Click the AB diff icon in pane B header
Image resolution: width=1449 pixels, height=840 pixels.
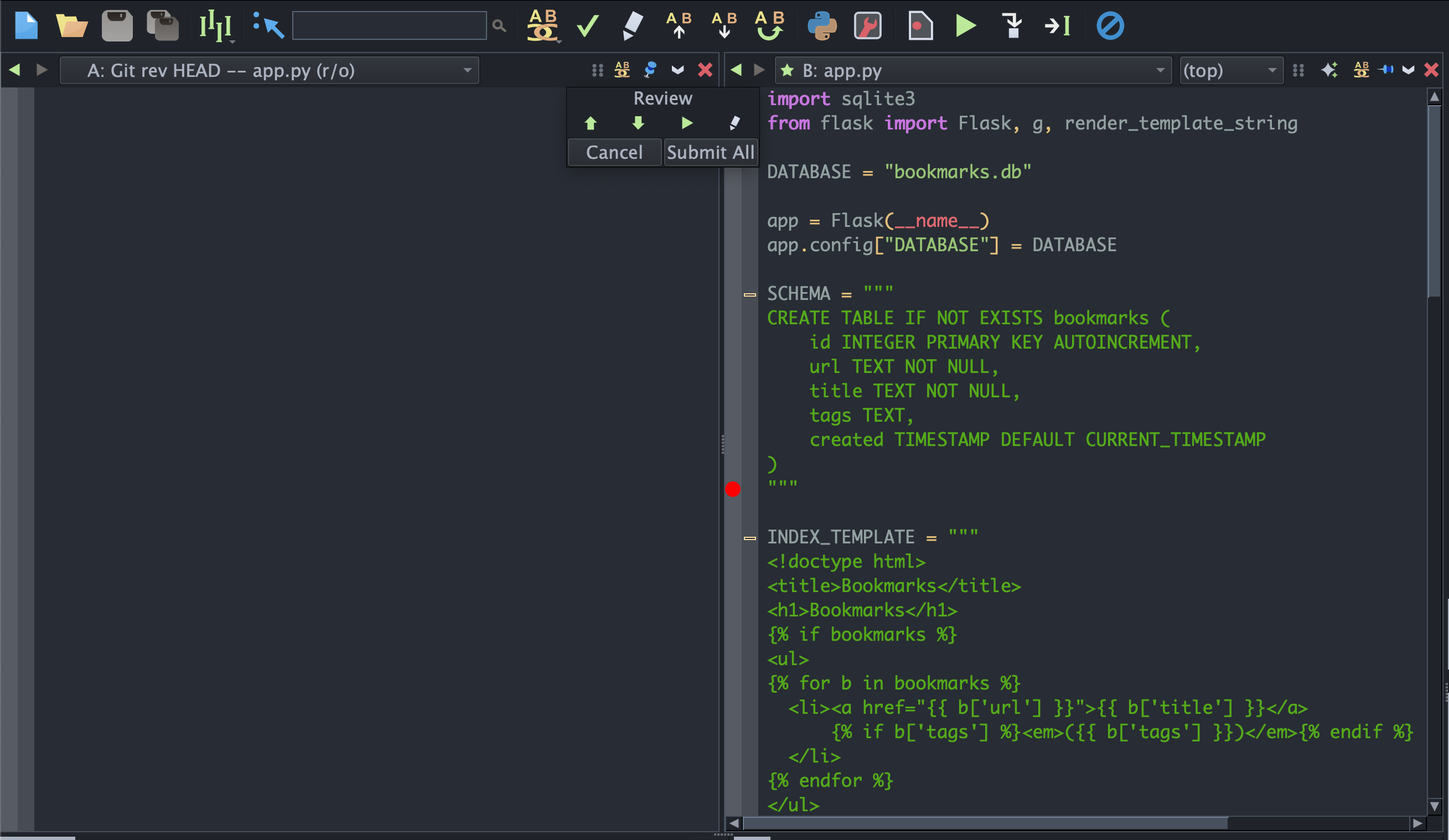point(1361,70)
